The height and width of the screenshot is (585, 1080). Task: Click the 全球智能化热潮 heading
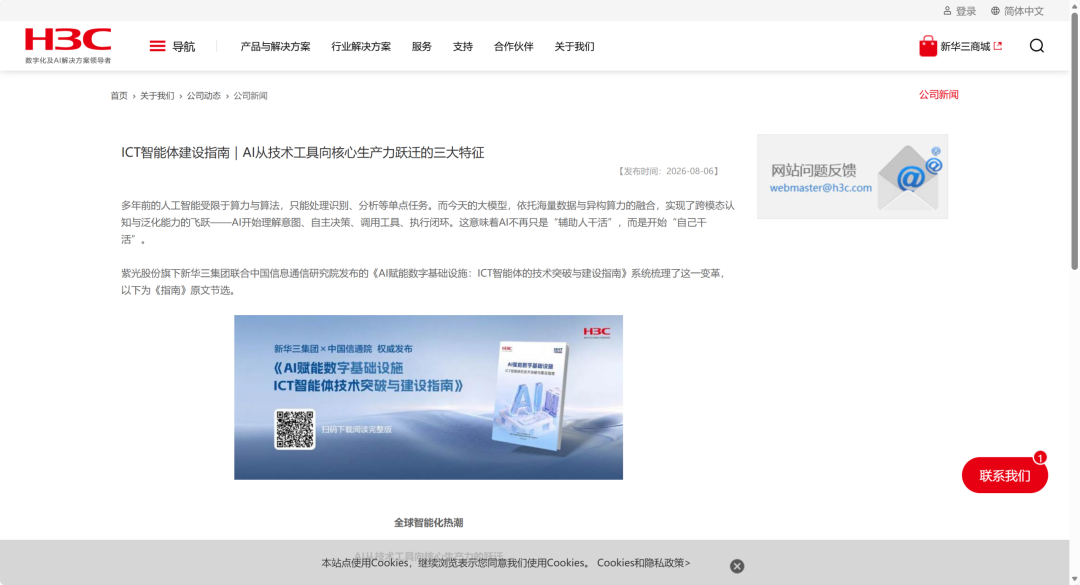428,522
